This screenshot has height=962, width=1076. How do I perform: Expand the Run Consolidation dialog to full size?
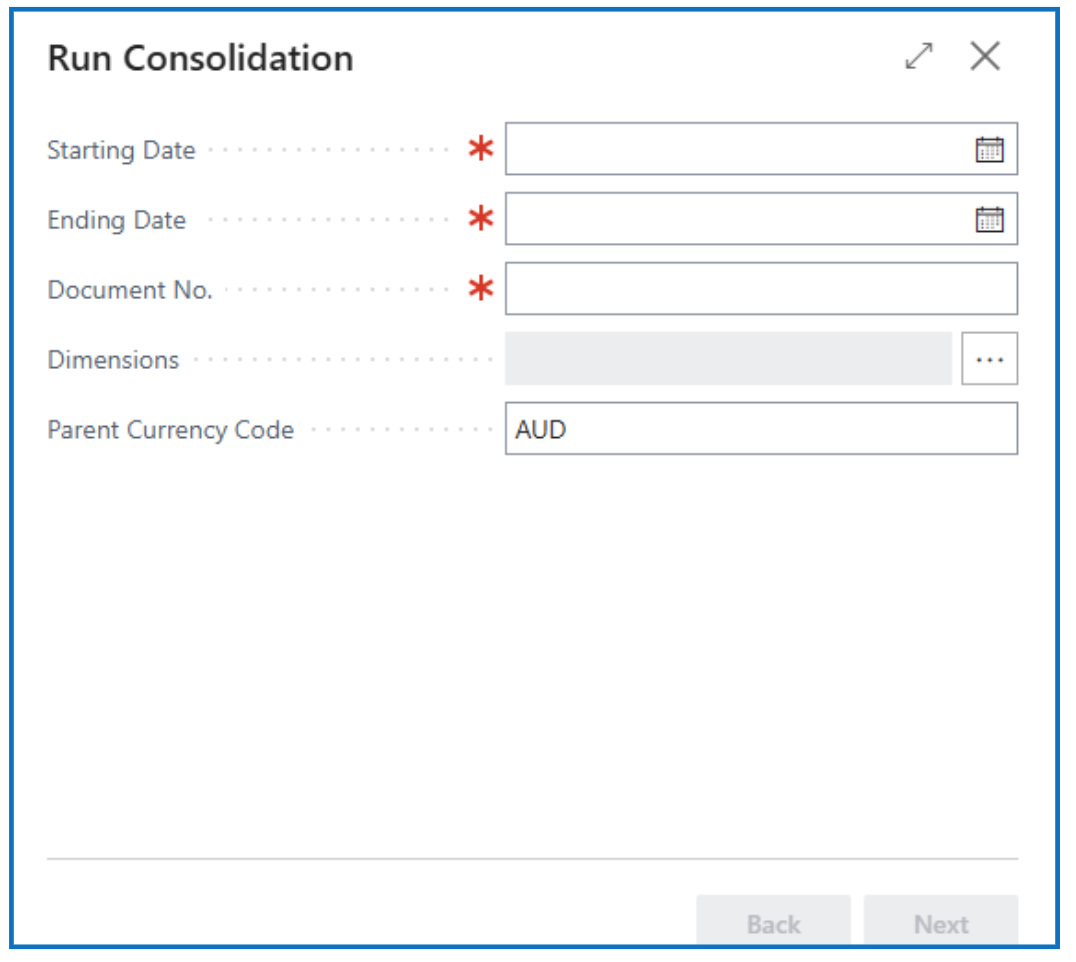[x=918, y=57]
